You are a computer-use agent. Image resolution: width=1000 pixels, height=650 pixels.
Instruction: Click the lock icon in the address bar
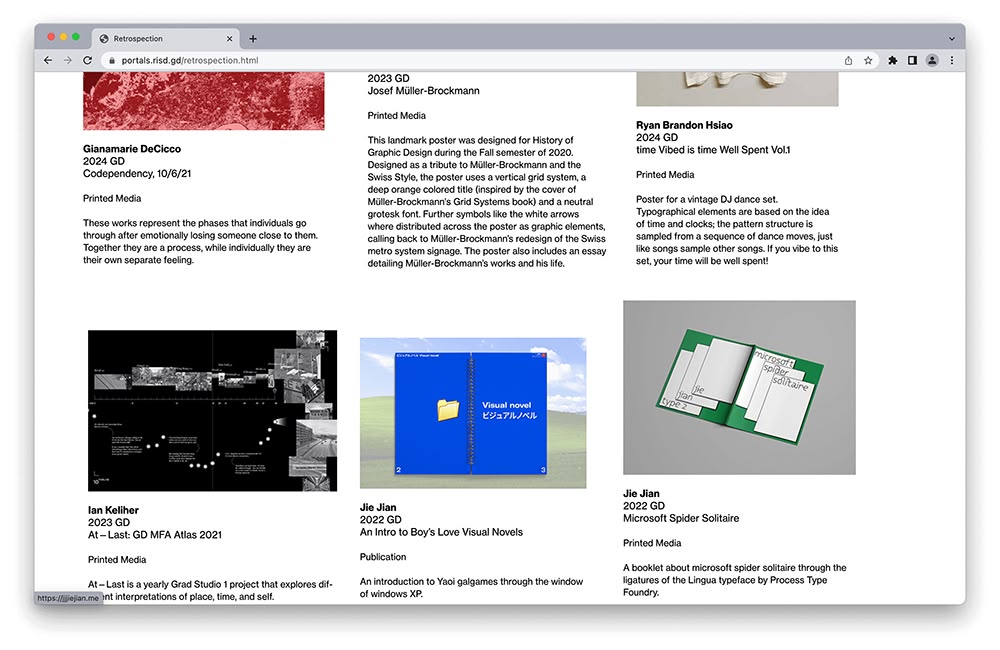112,61
